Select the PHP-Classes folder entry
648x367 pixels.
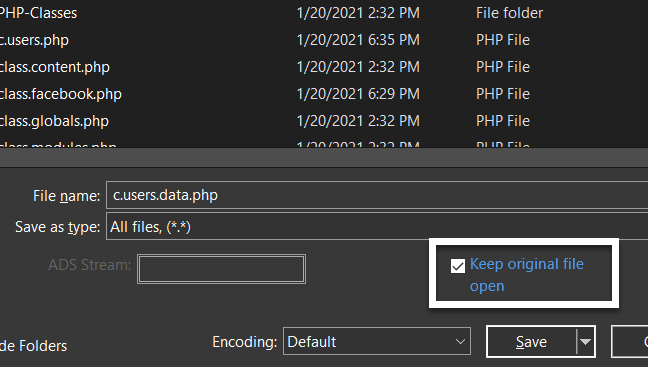coord(38,13)
